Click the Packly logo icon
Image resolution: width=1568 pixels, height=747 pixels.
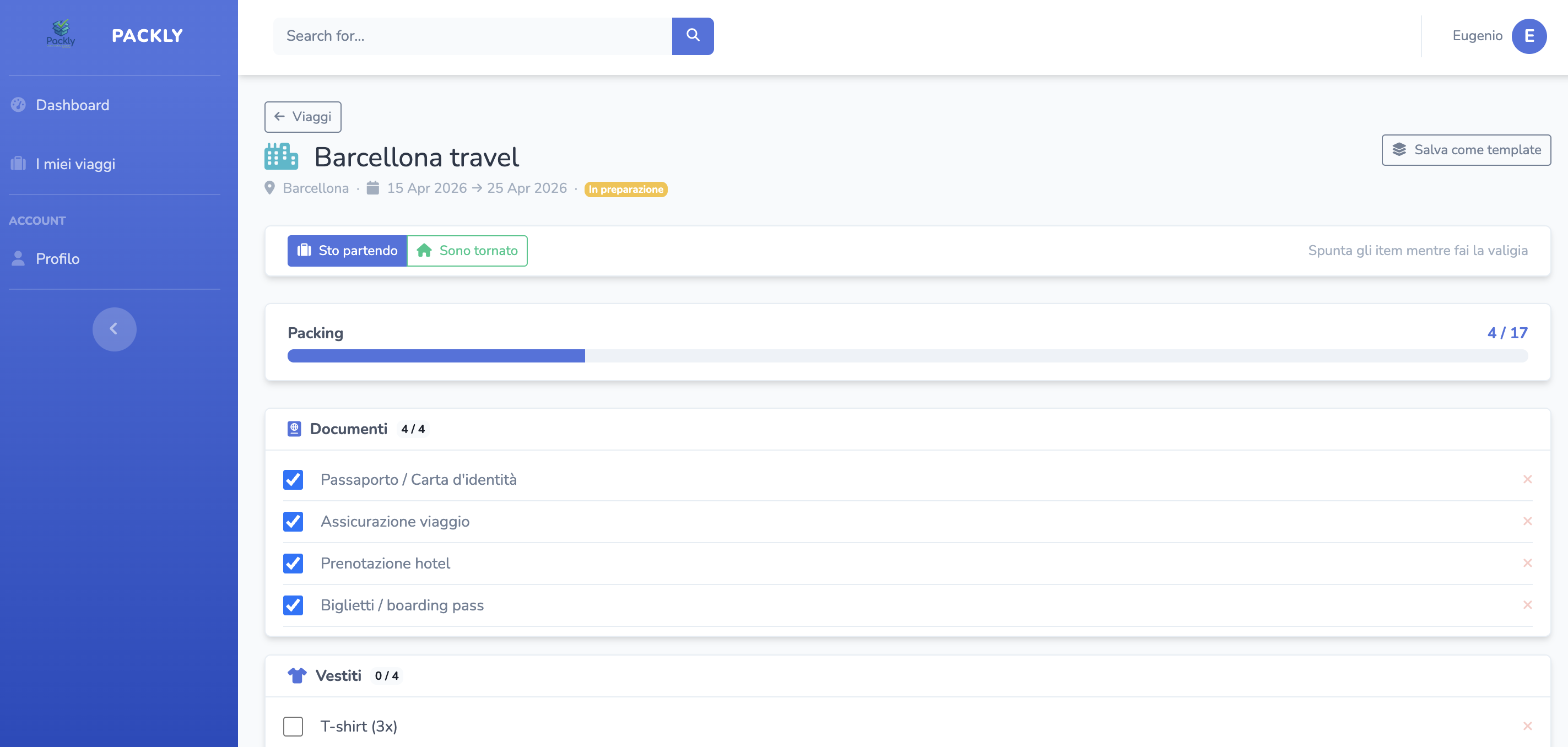(60, 34)
